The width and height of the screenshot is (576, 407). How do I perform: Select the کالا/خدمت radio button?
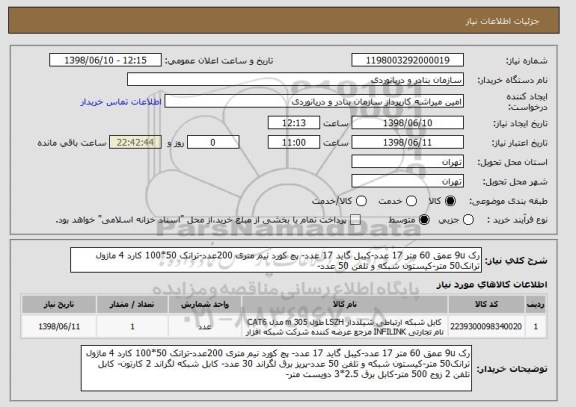[361, 201]
